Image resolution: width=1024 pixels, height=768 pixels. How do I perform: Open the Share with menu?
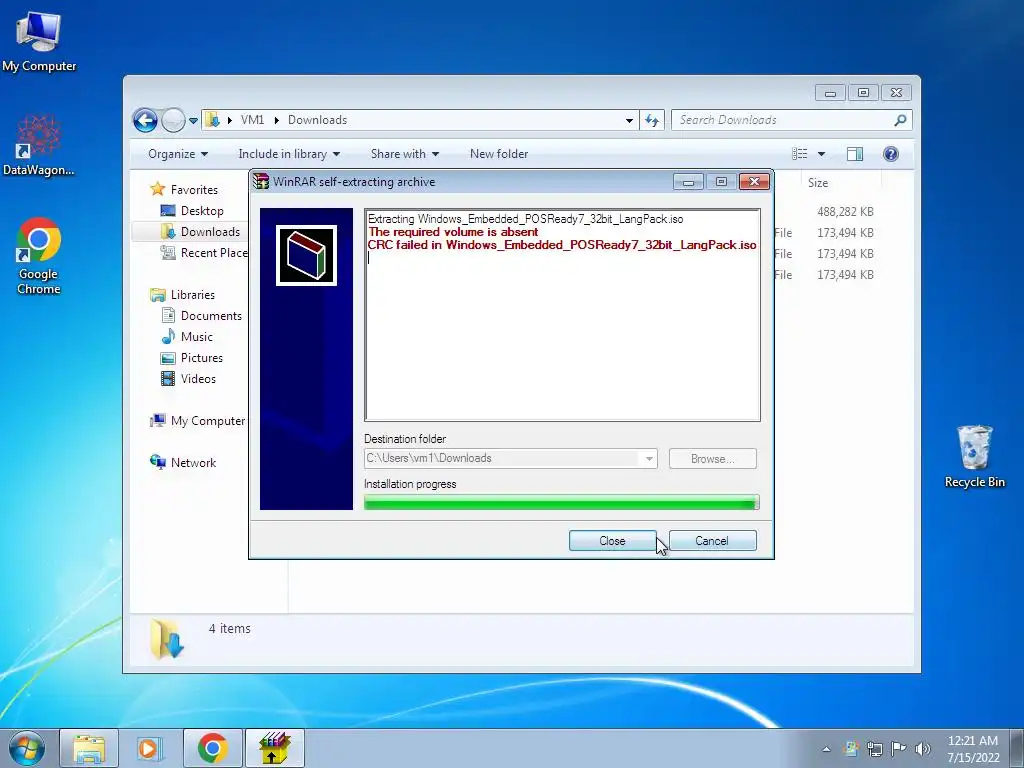point(404,154)
